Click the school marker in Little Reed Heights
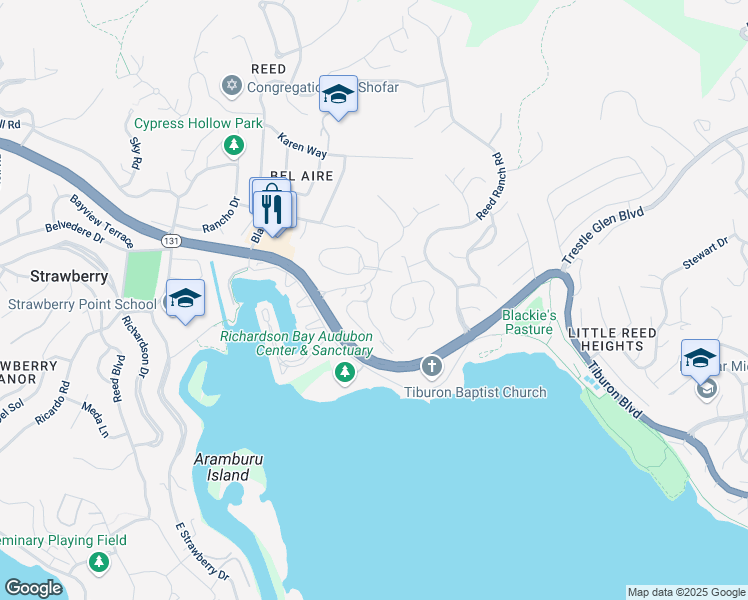The width and height of the screenshot is (748, 600). click(700, 361)
